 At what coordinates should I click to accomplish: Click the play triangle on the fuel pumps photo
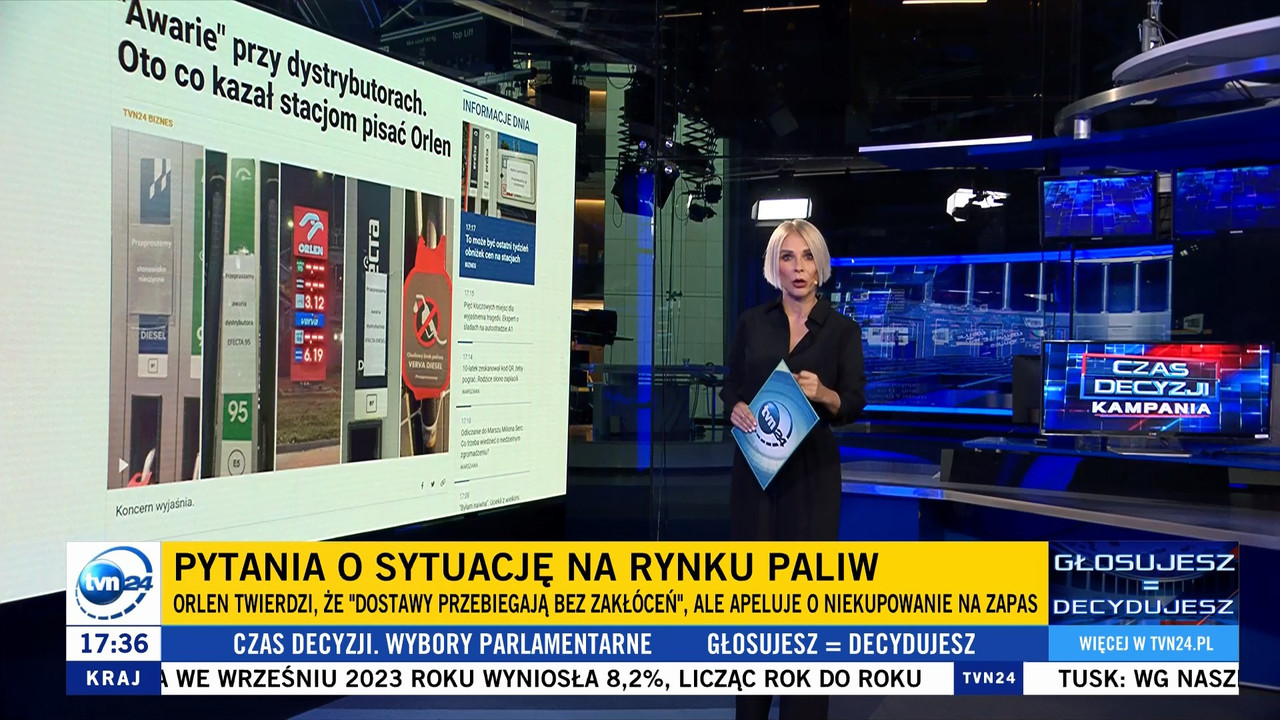point(123,465)
